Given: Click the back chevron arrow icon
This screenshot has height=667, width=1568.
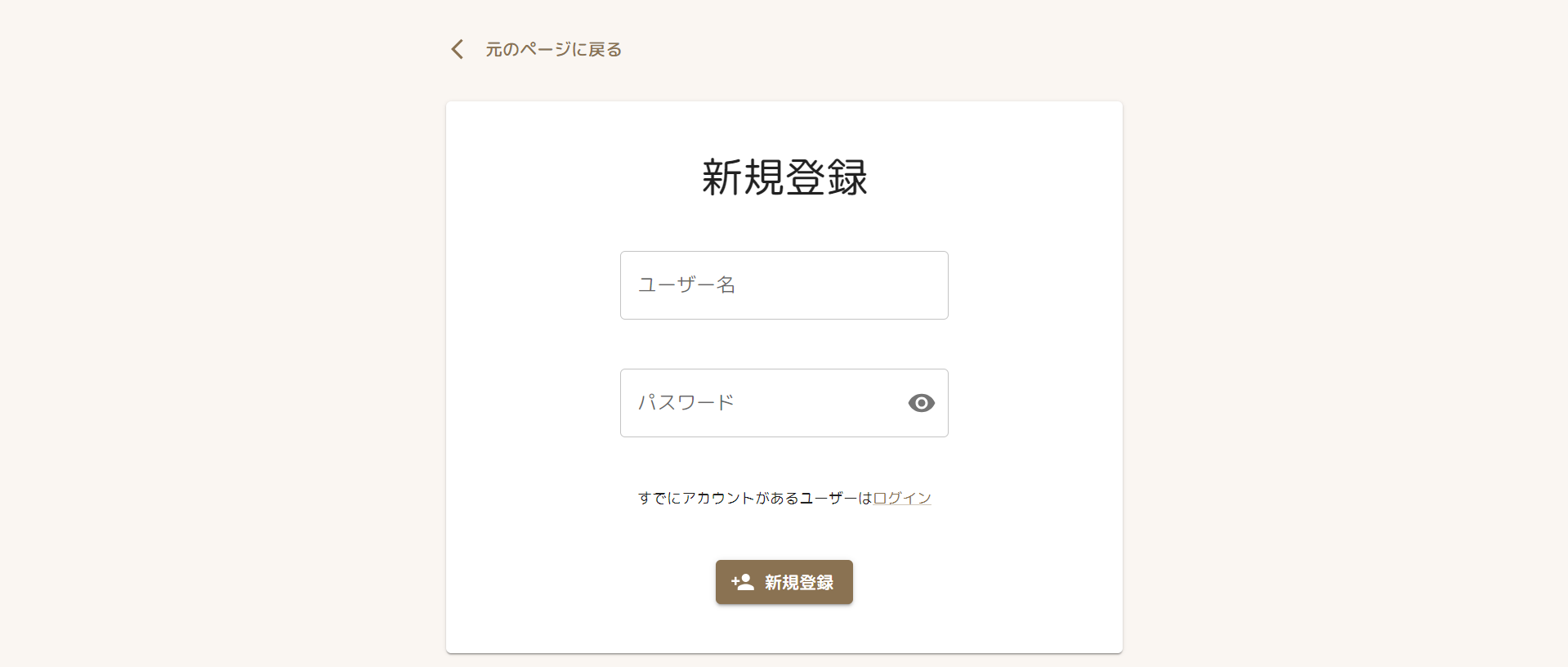Looking at the screenshot, I should (458, 49).
